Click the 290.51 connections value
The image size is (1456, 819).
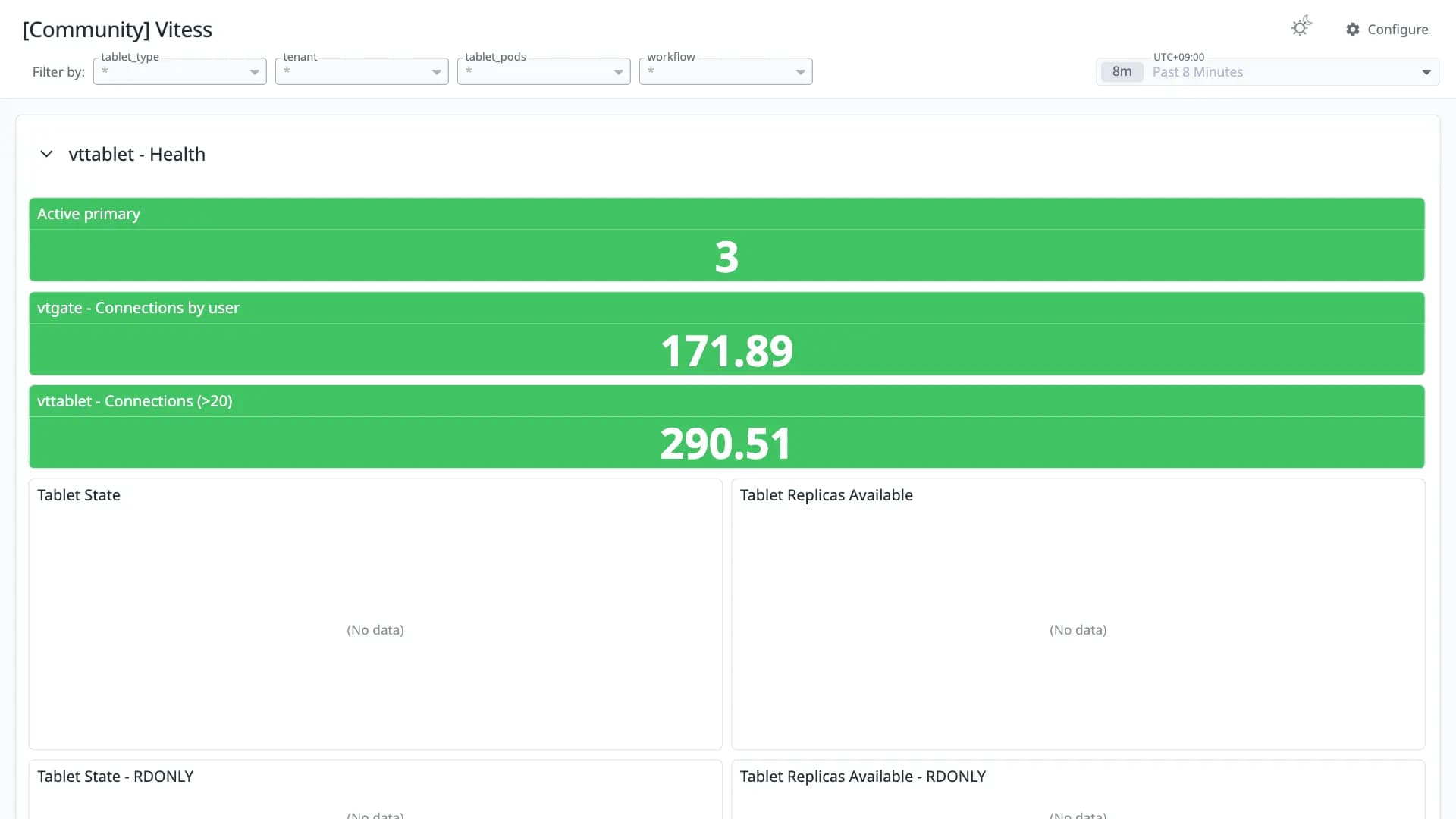(x=726, y=444)
